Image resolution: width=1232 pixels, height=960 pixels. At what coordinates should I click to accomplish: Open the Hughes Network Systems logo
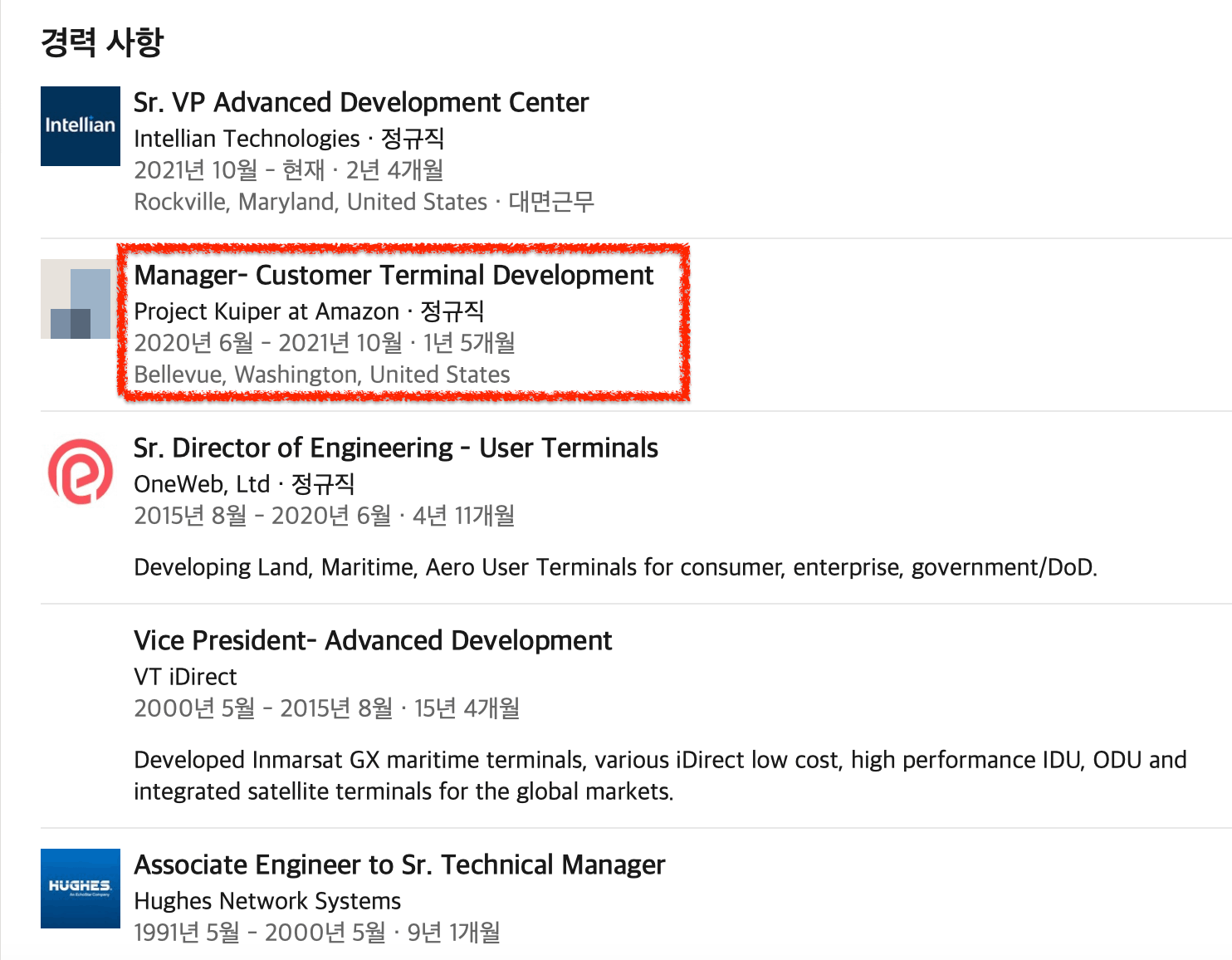(x=81, y=889)
